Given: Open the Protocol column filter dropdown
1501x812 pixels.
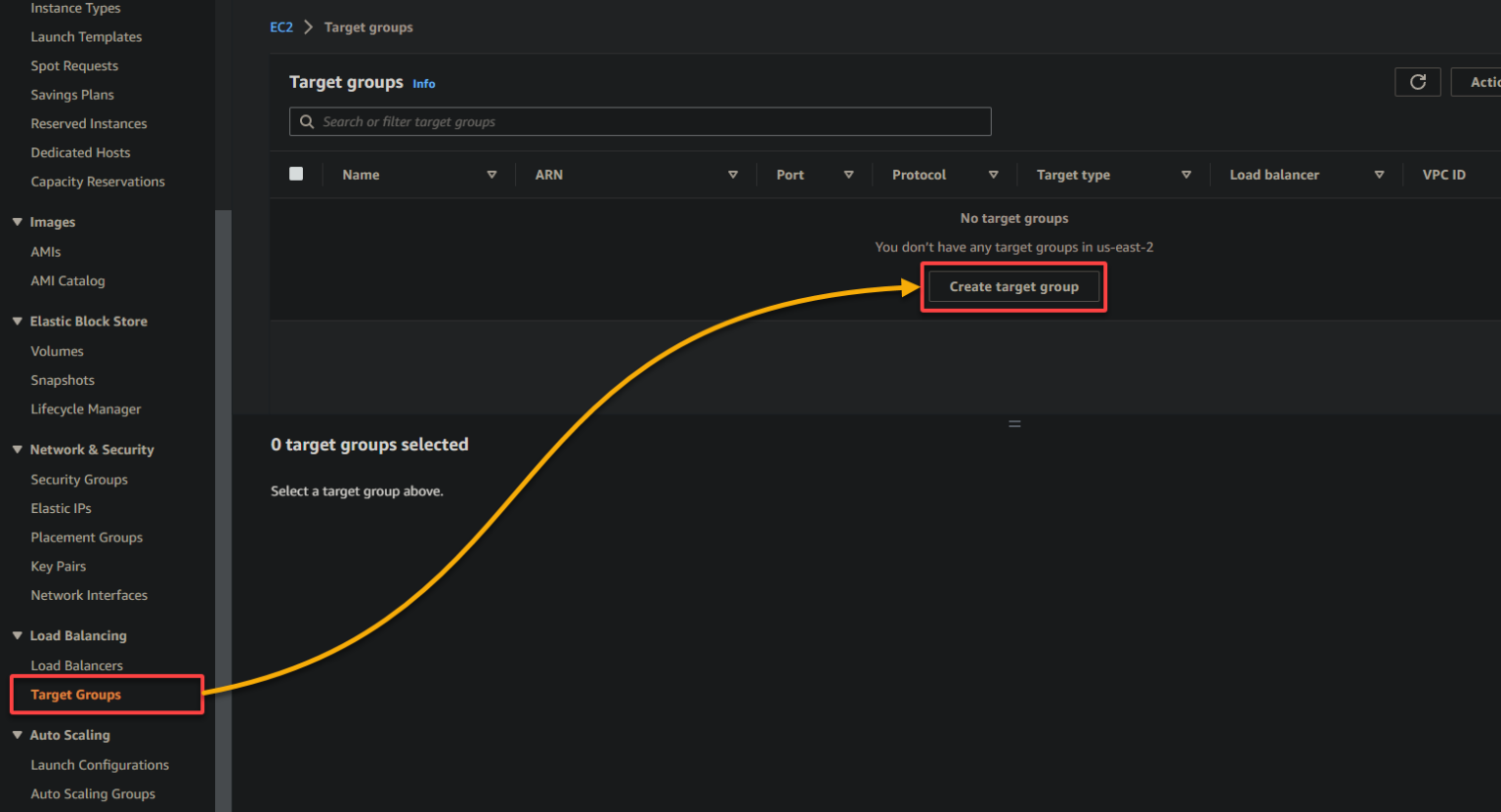Looking at the screenshot, I should point(993,174).
